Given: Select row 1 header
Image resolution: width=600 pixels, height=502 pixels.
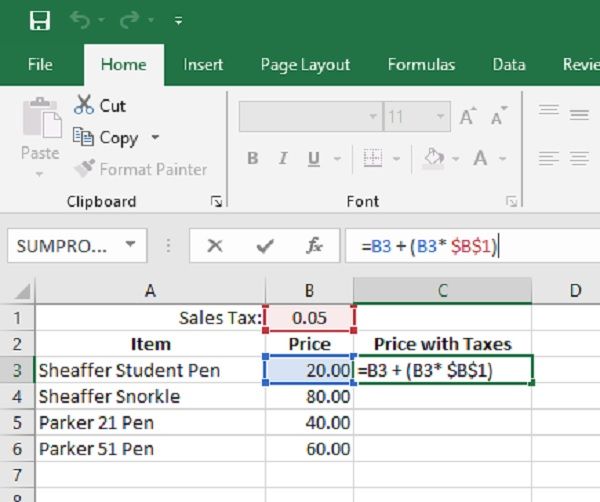Looking at the screenshot, I should [x=17, y=318].
